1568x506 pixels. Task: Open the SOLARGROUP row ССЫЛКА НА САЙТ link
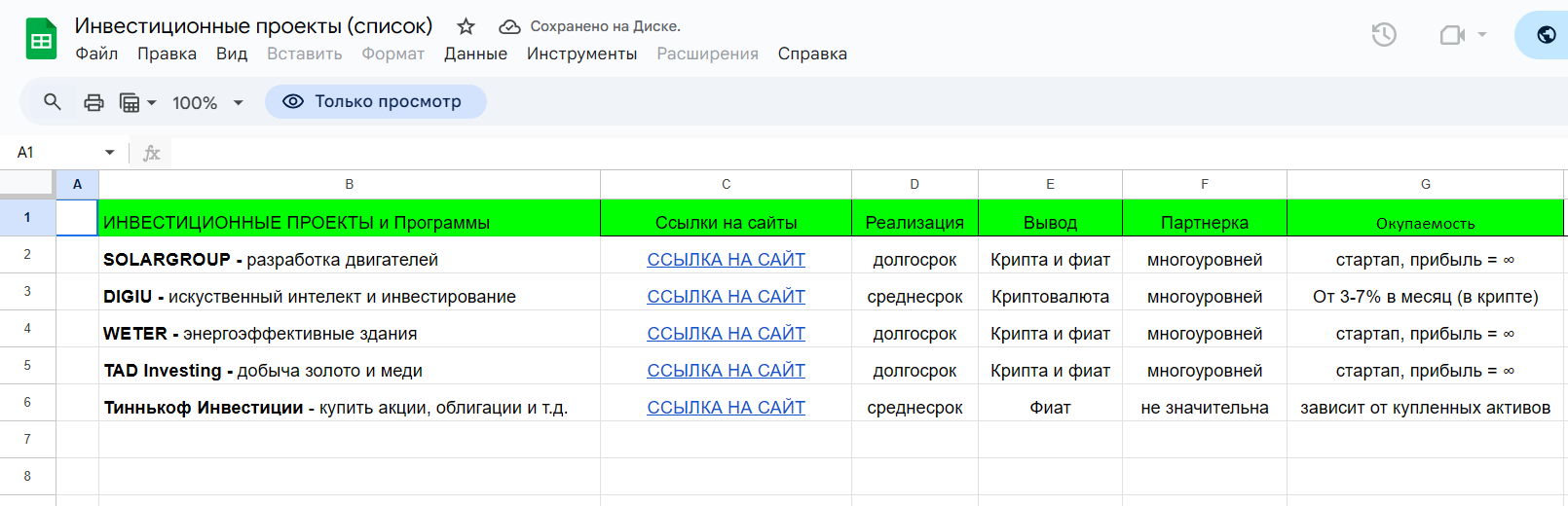726,260
